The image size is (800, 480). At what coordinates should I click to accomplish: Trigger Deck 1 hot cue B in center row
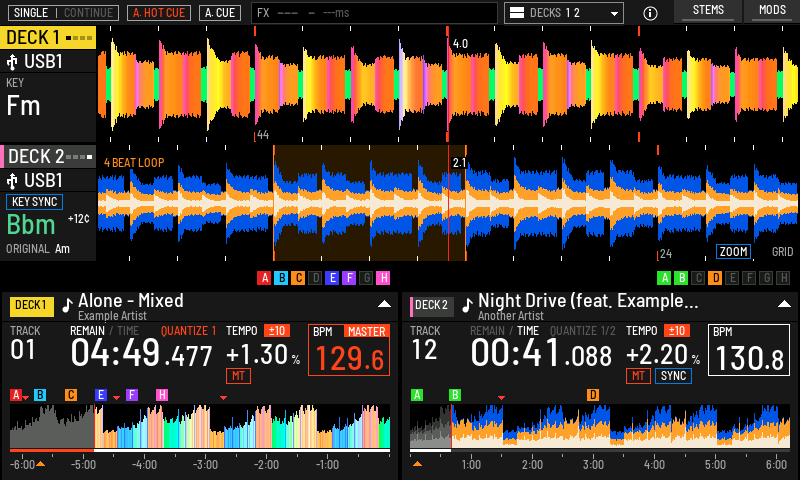click(x=281, y=278)
